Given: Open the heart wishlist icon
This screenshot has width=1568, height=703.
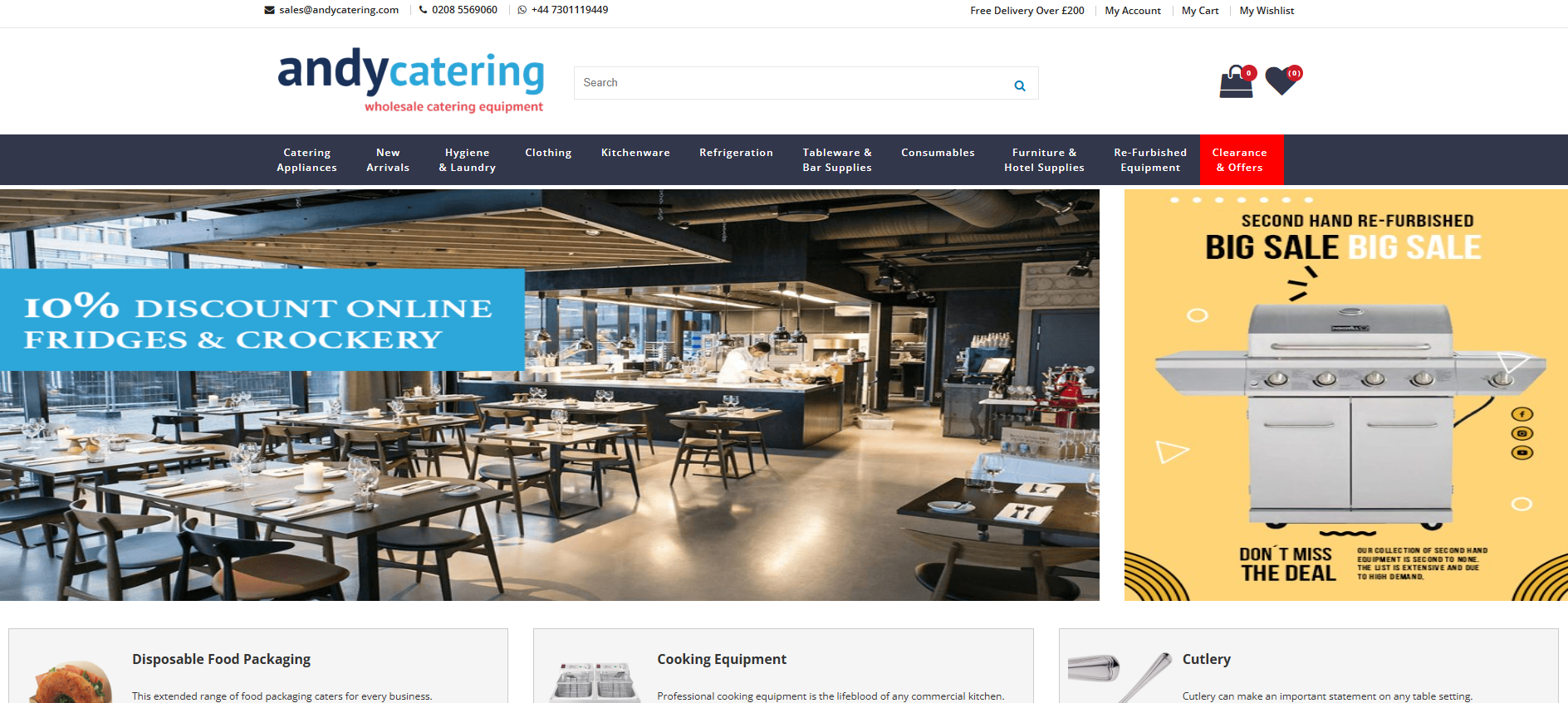Looking at the screenshot, I should click(x=1283, y=81).
